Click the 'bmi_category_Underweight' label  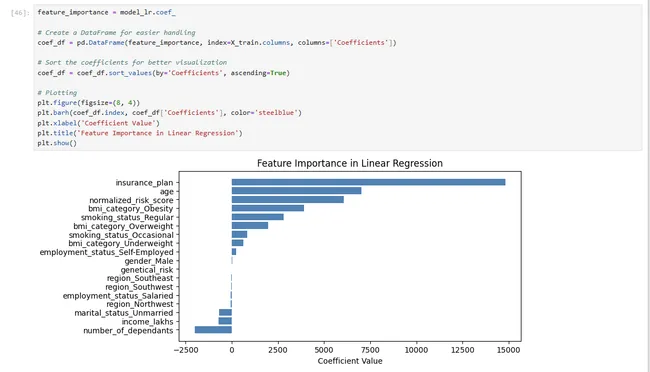(x=121, y=243)
